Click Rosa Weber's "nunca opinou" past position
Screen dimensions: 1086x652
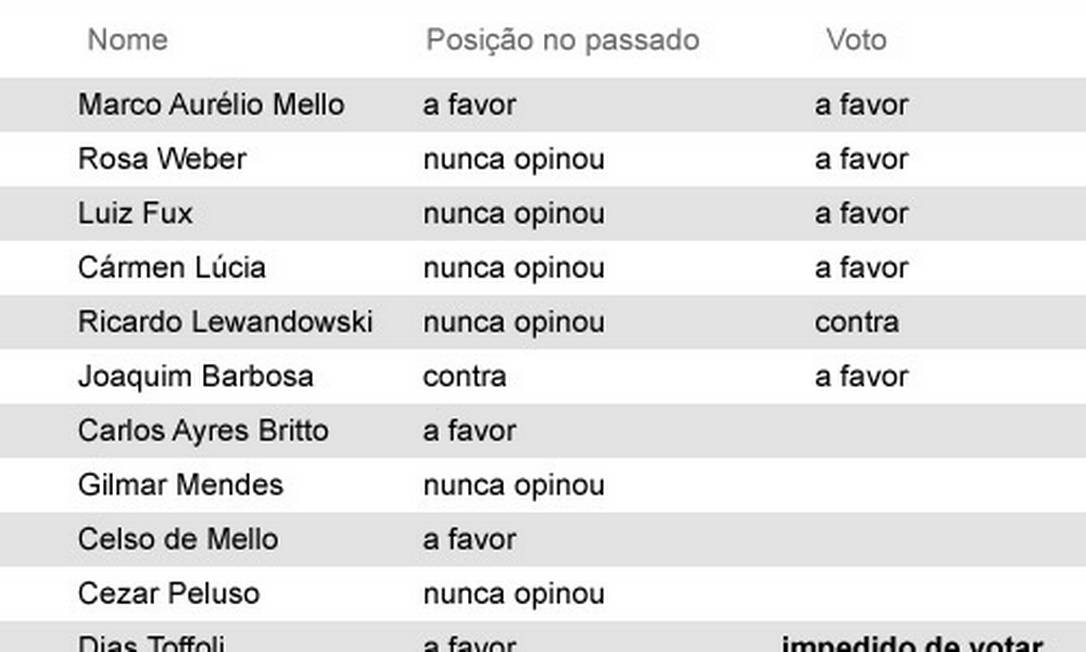(513, 159)
